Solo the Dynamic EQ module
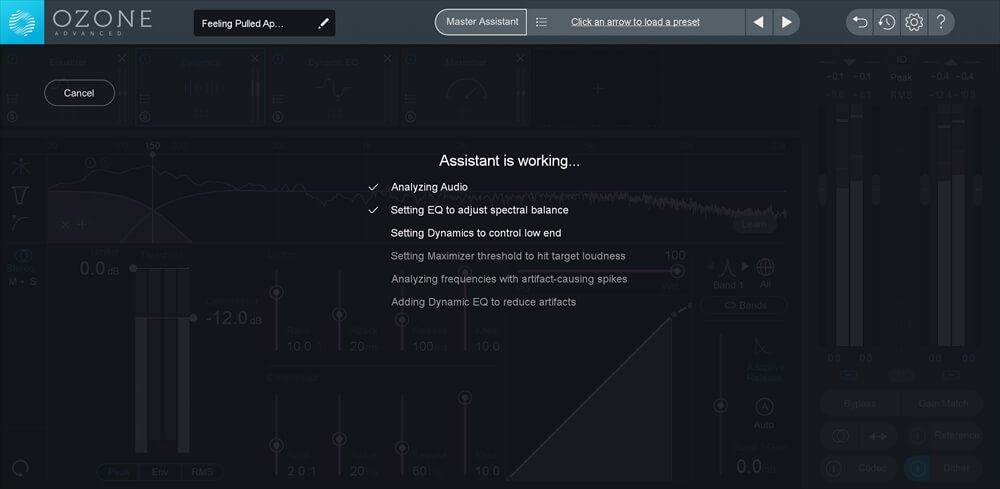The width and height of the screenshot is (1000, 489). point(277,117)
